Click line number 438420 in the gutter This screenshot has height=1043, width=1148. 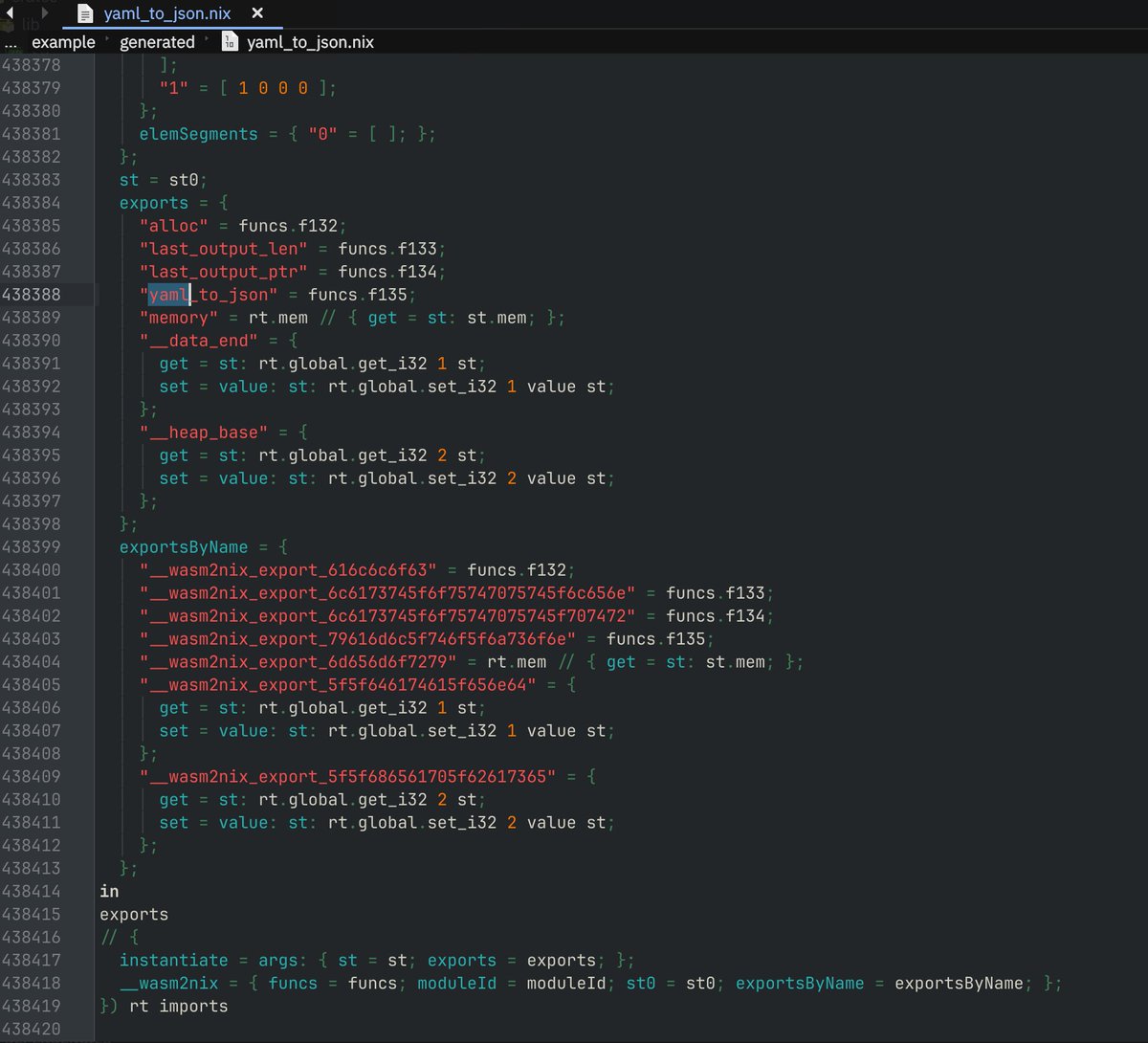pos(31,1030)
